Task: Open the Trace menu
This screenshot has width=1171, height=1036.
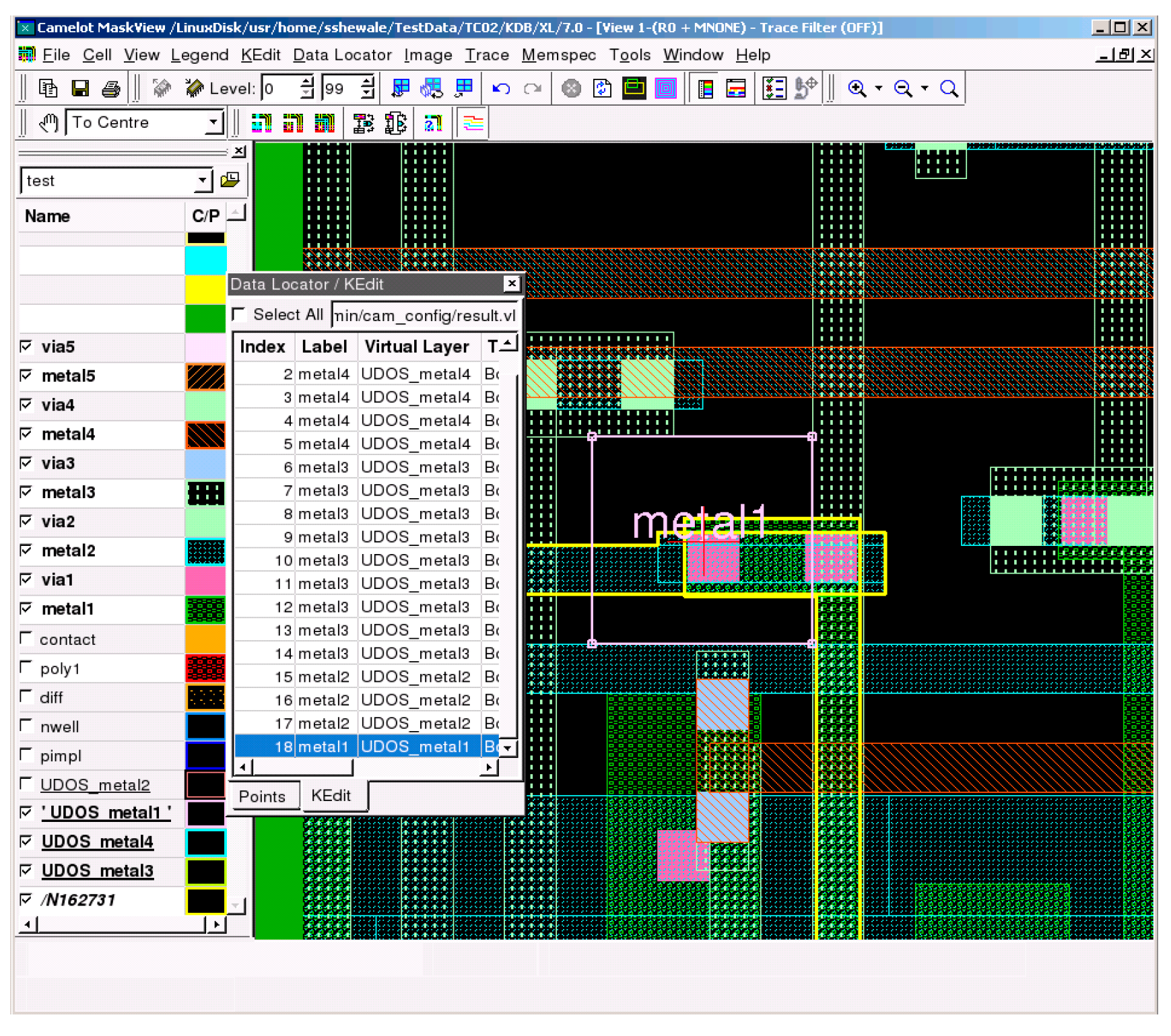Action: (x=486, y=55)
